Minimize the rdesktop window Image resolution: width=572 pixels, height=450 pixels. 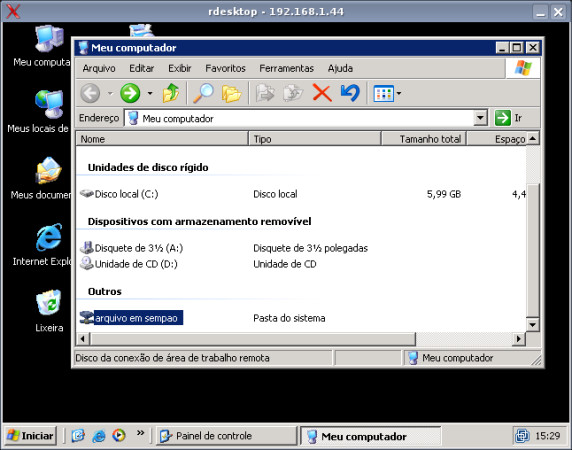coord(540,12)
